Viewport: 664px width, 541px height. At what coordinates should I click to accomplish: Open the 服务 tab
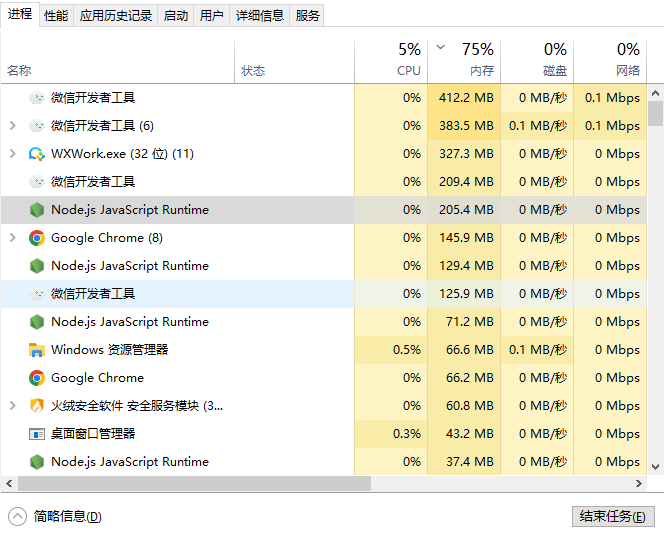point(307,16)
